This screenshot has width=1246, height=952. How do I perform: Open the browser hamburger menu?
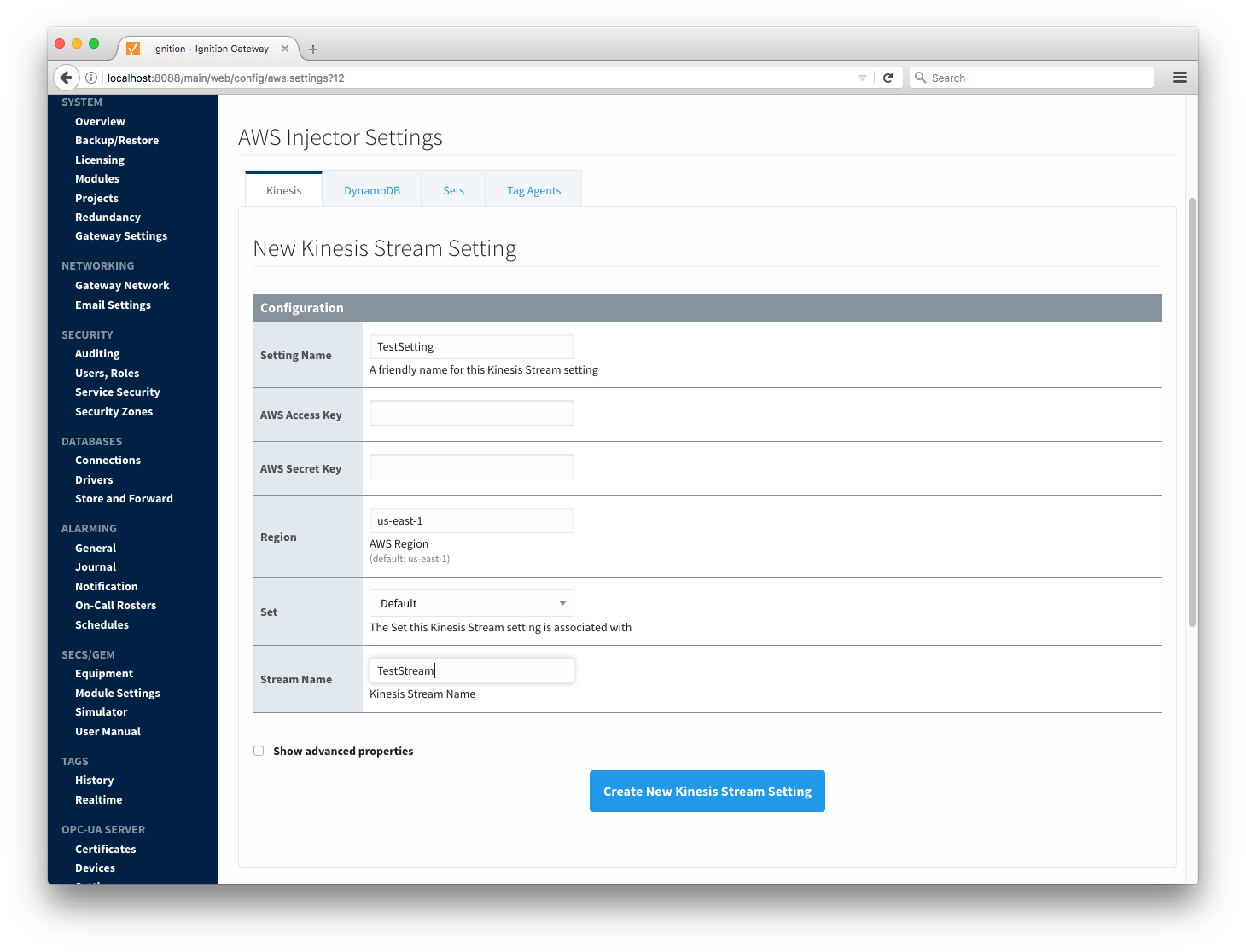click(x=1180, y=78)
